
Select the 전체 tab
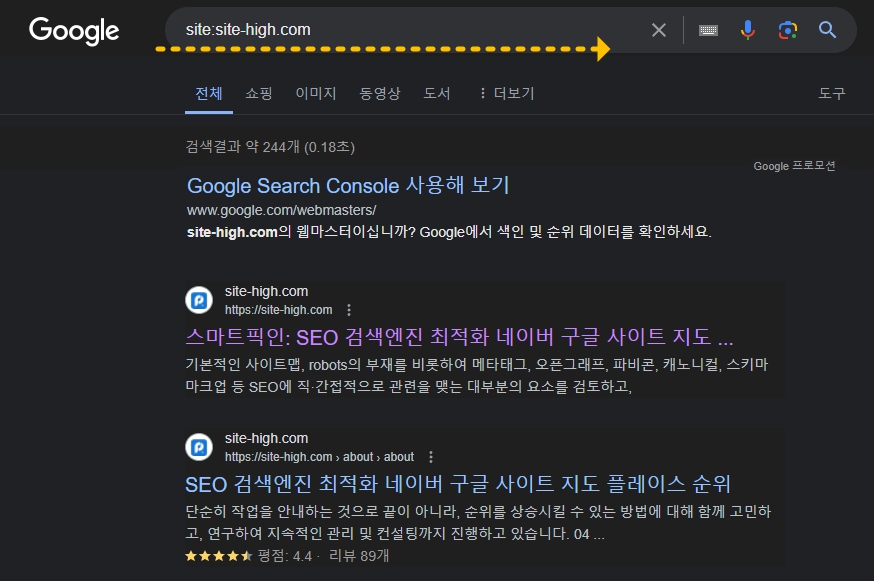(209, 93)
